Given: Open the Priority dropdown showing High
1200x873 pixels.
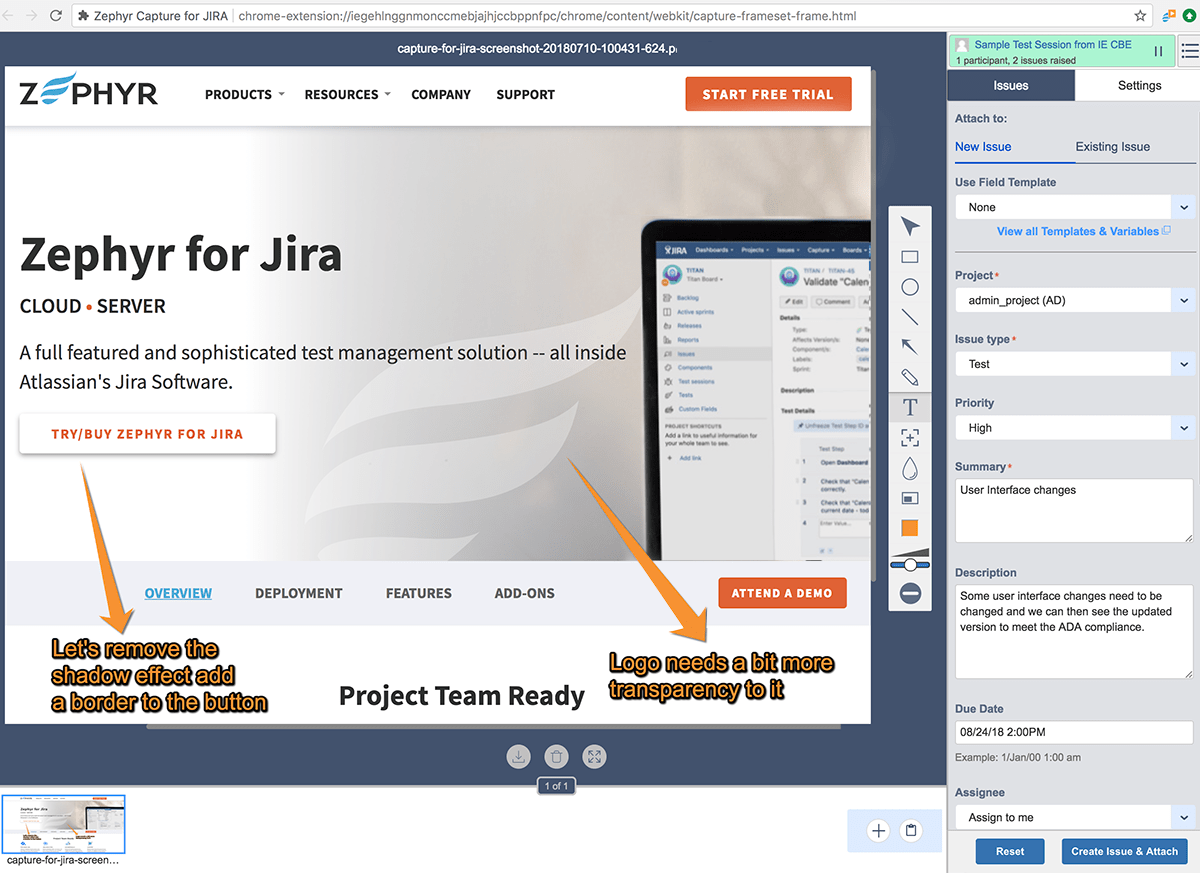Looking at the screenshot, I should click(x=1074, y=428).
